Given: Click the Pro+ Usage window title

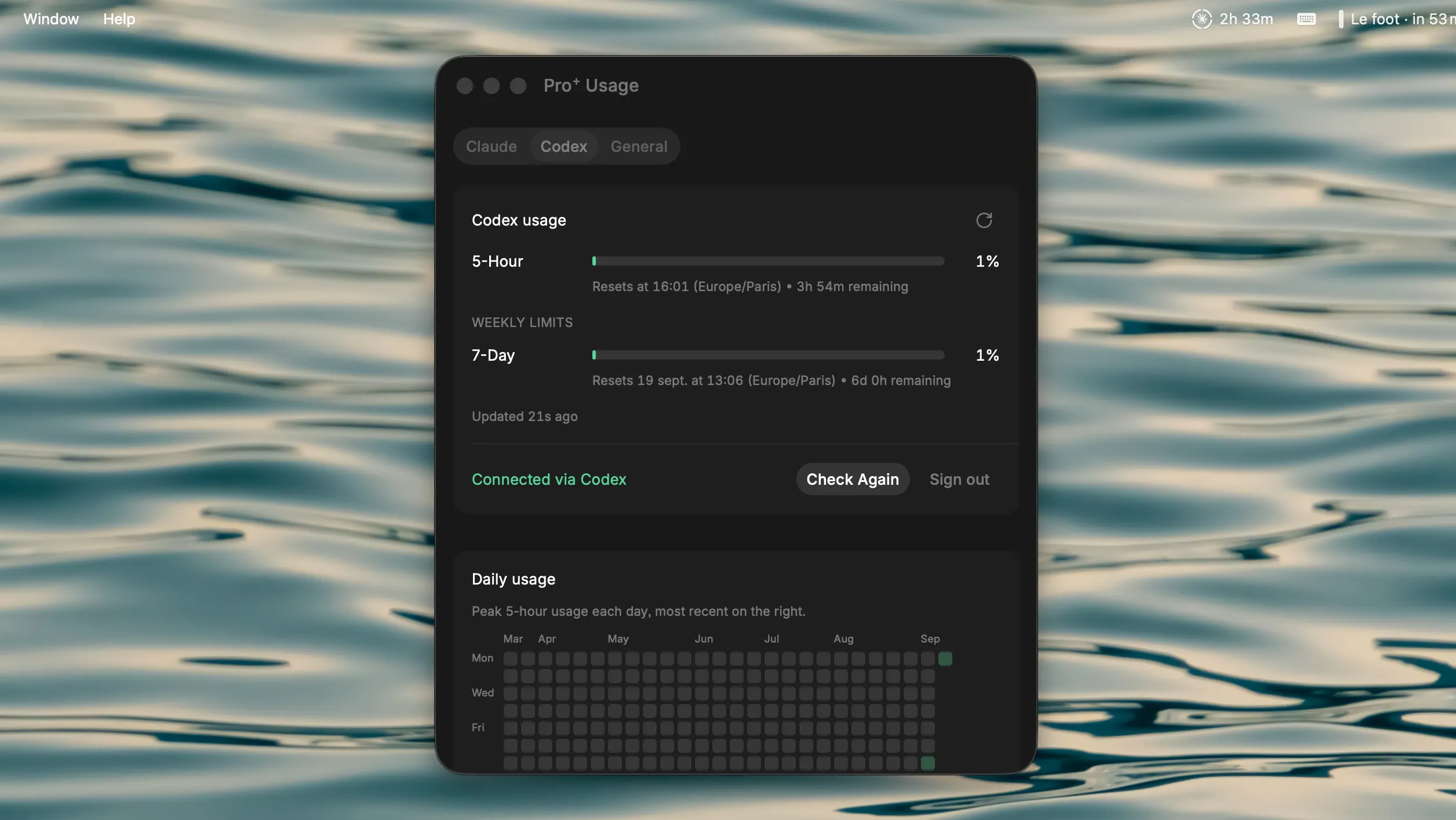Looking at the screenshot, I should pos(591,86).
